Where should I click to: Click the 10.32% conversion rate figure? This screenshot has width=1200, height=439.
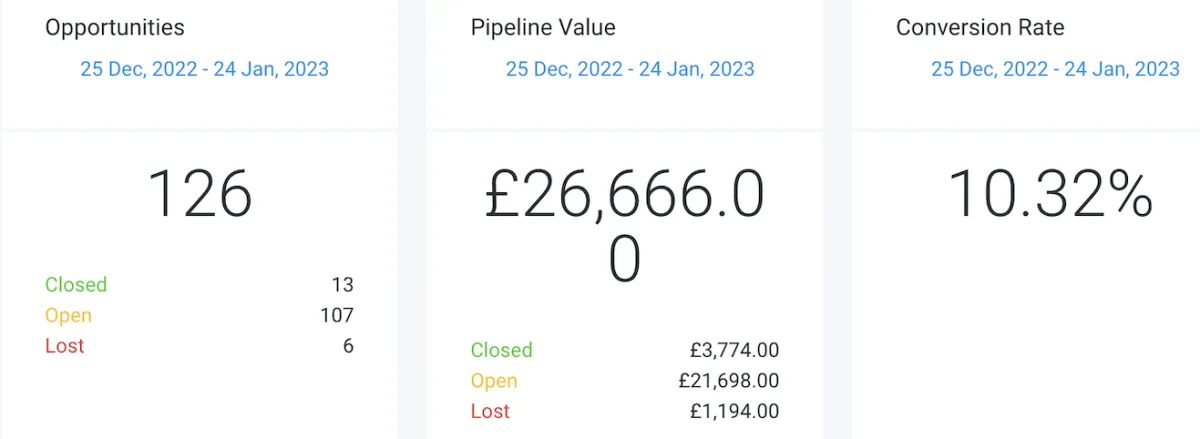[1050, 194]
